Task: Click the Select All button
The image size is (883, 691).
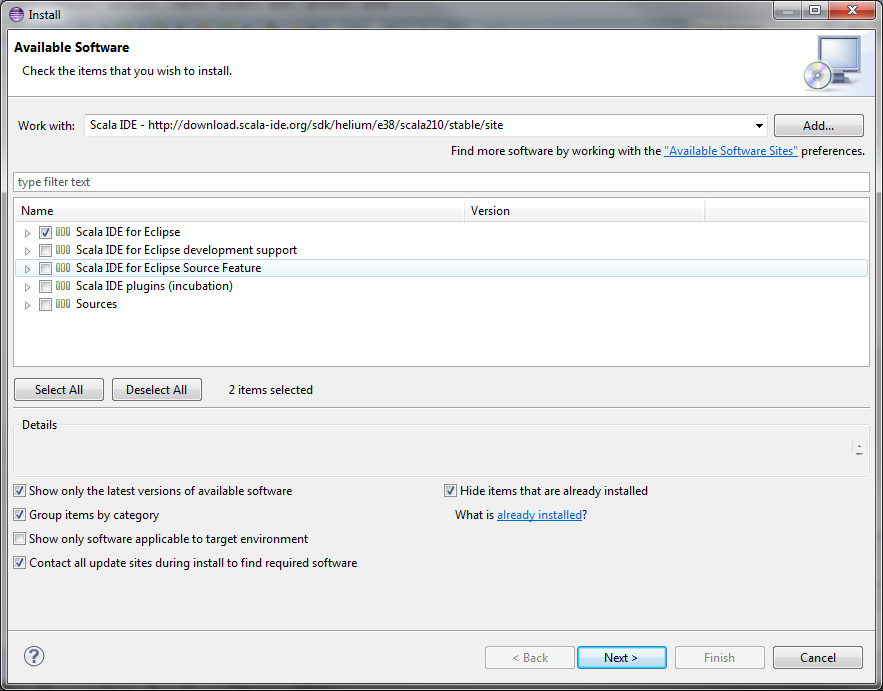Action: 59,390
